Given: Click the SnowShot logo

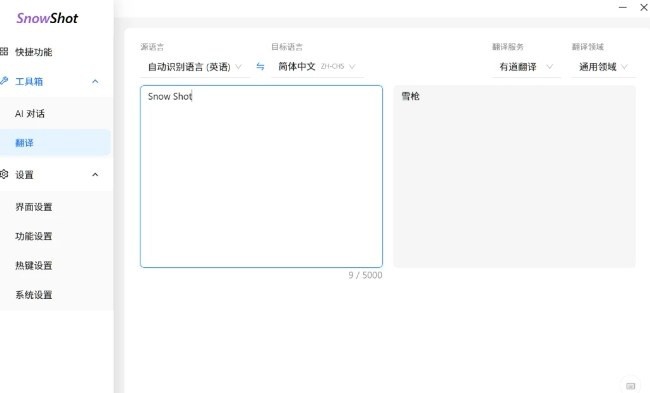Looking at the screenshot, I should click(47, 18).
